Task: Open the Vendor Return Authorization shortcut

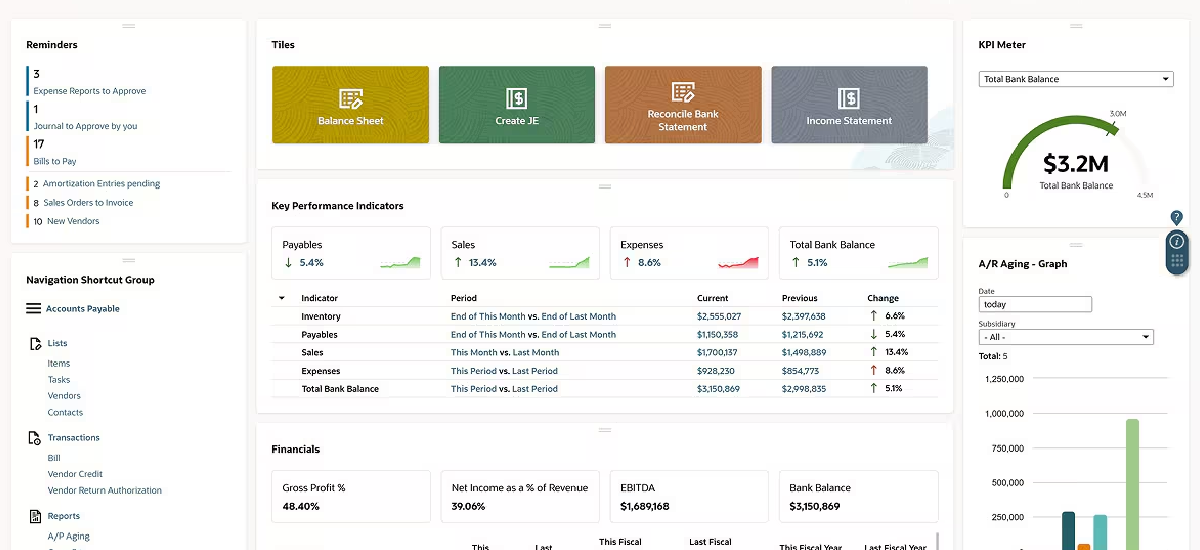Action: click(x=105, y=491)
